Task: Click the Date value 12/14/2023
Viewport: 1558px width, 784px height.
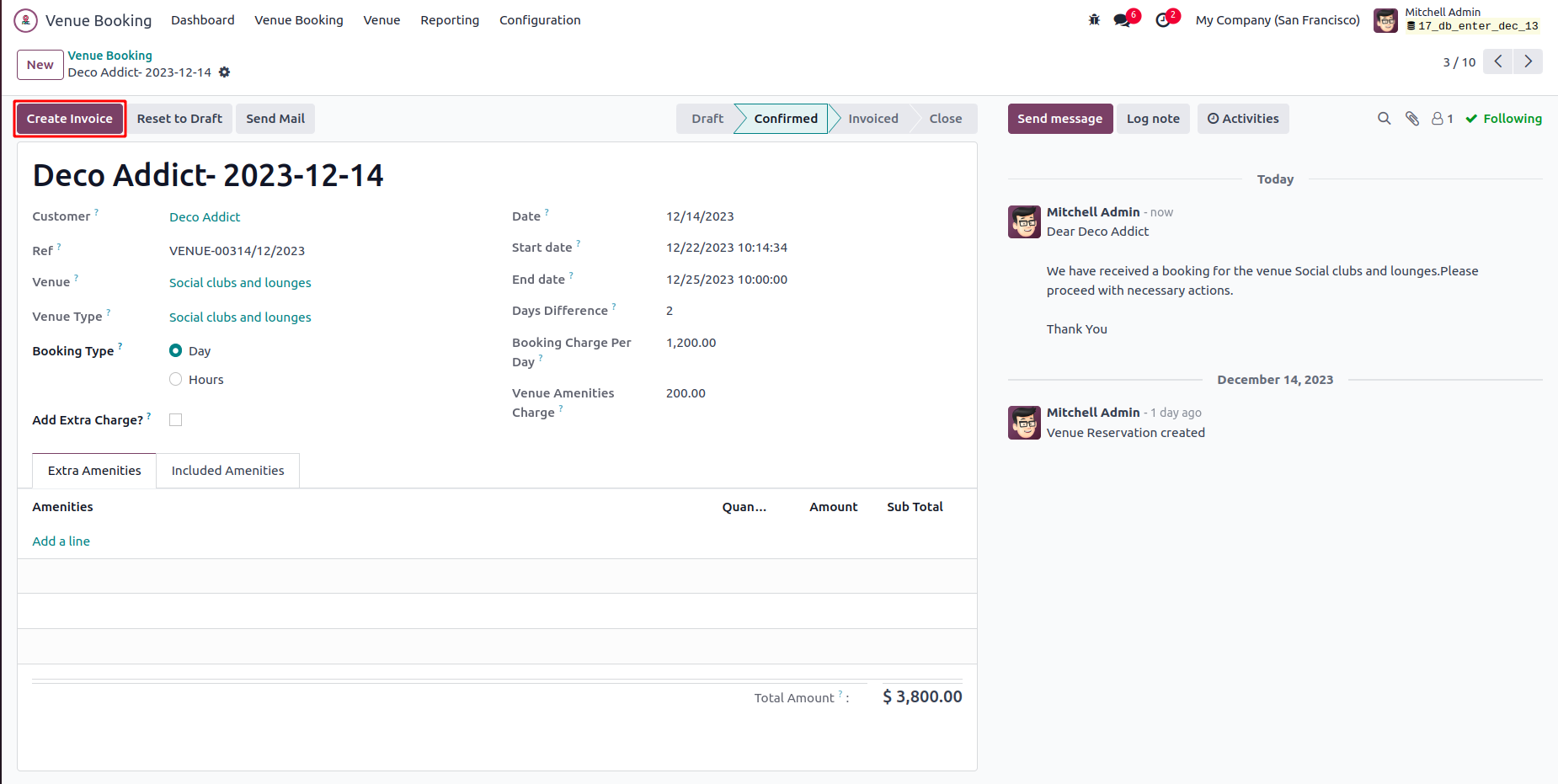Action: pos(700,216)
